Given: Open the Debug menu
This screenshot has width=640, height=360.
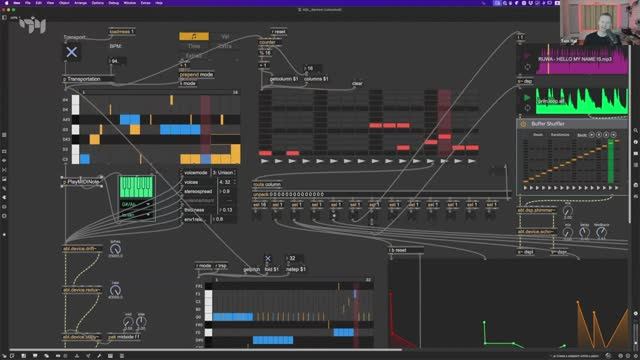Looking at the screenshot, I should (x=114, y=3).
